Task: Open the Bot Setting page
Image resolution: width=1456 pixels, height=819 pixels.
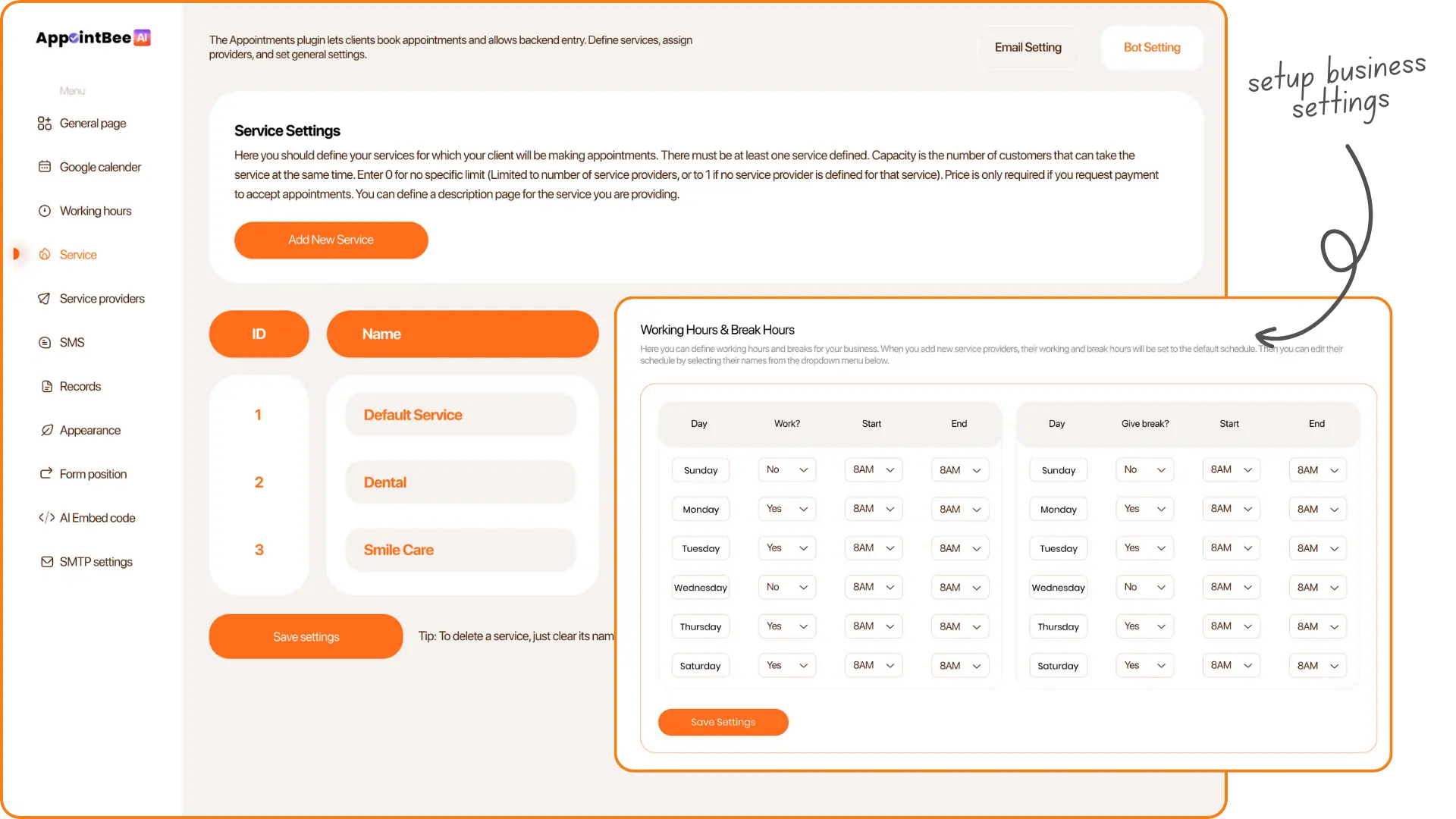Action: [x=1152, y=48]
